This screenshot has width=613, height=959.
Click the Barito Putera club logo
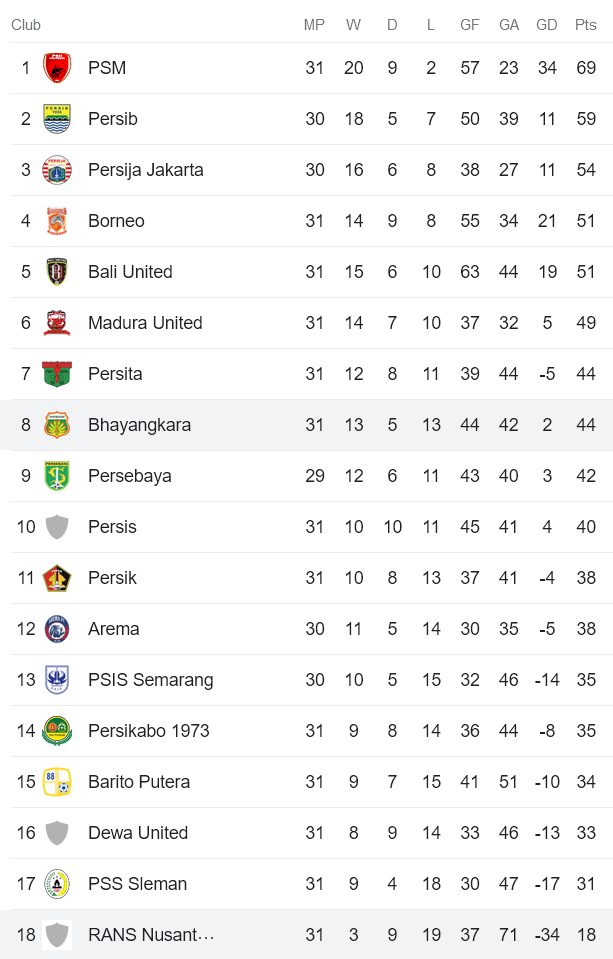point(57,782)
